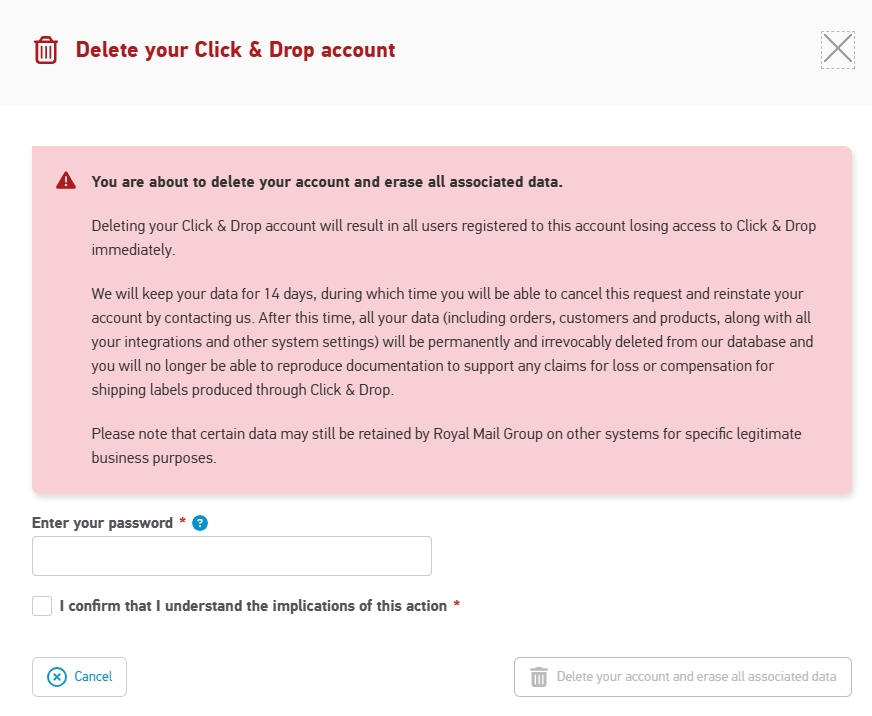Close the delete account dialog with the X

point(838,50)
